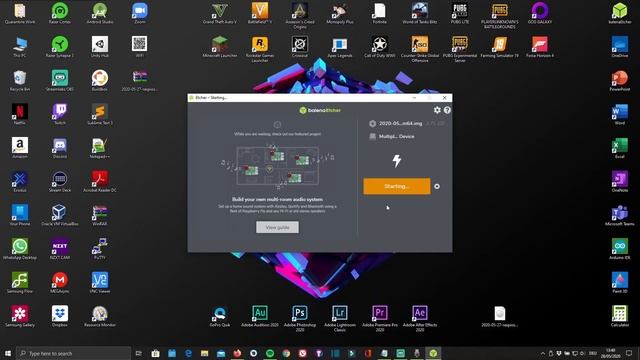
Task: Show hidden system tray icons
Action: pos(543,353)
